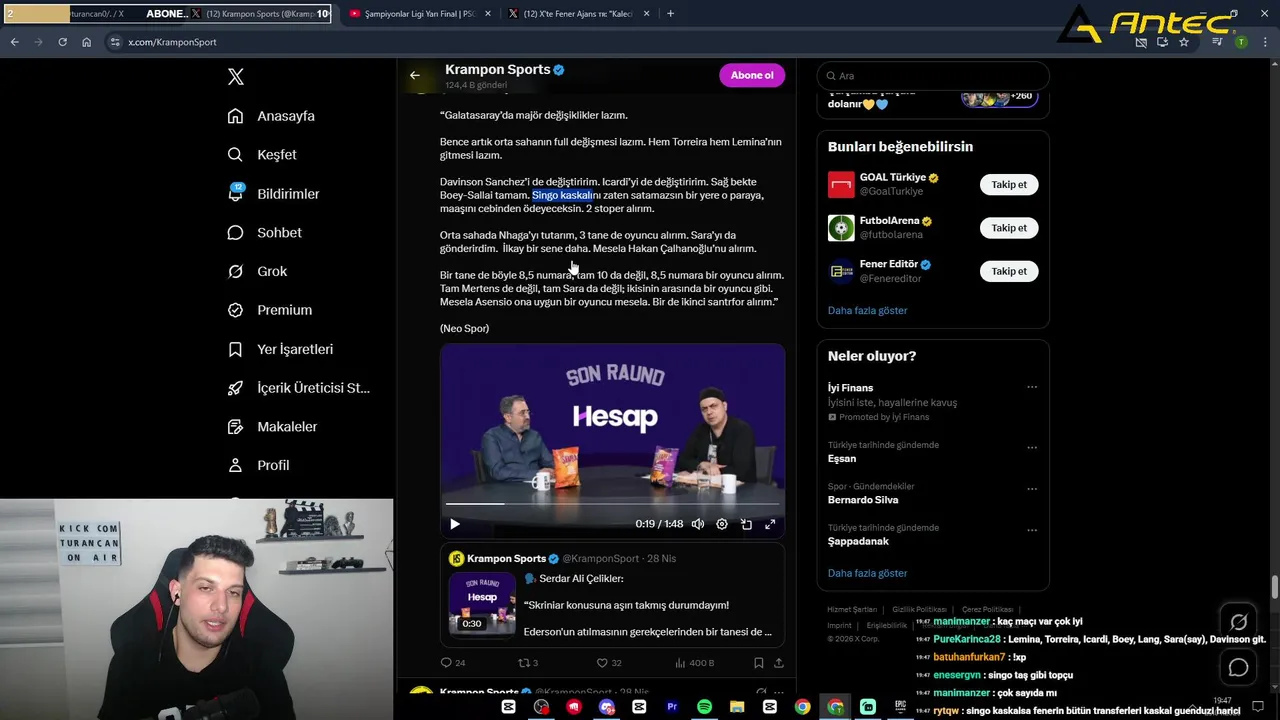
Task: View analytics showing 400 B views
Action: tap(695, 663)
